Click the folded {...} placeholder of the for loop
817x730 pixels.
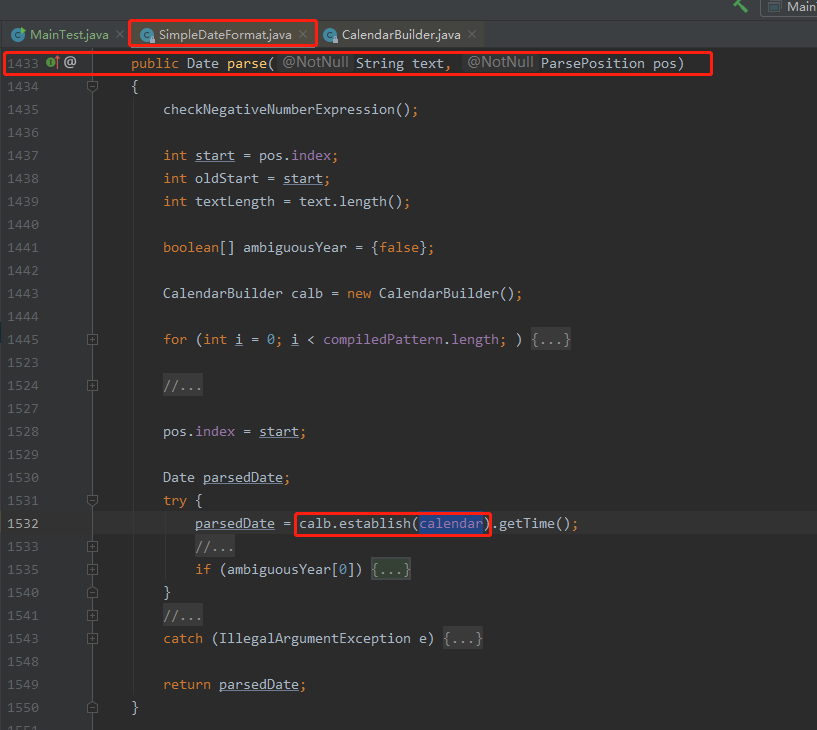click(551, 340)
